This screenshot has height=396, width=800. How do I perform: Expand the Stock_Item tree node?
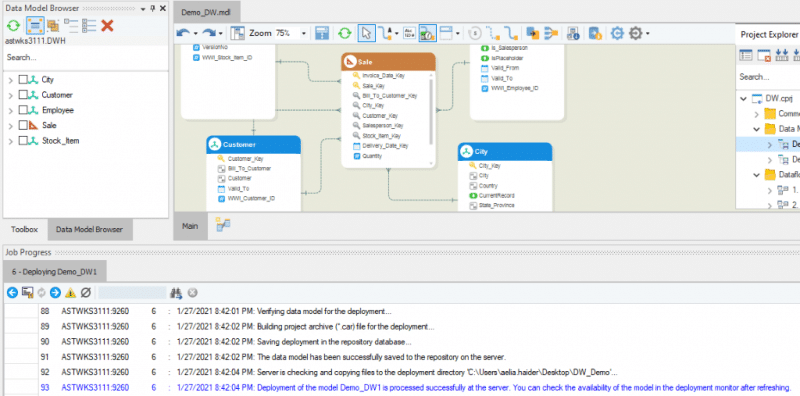point(11,141)
